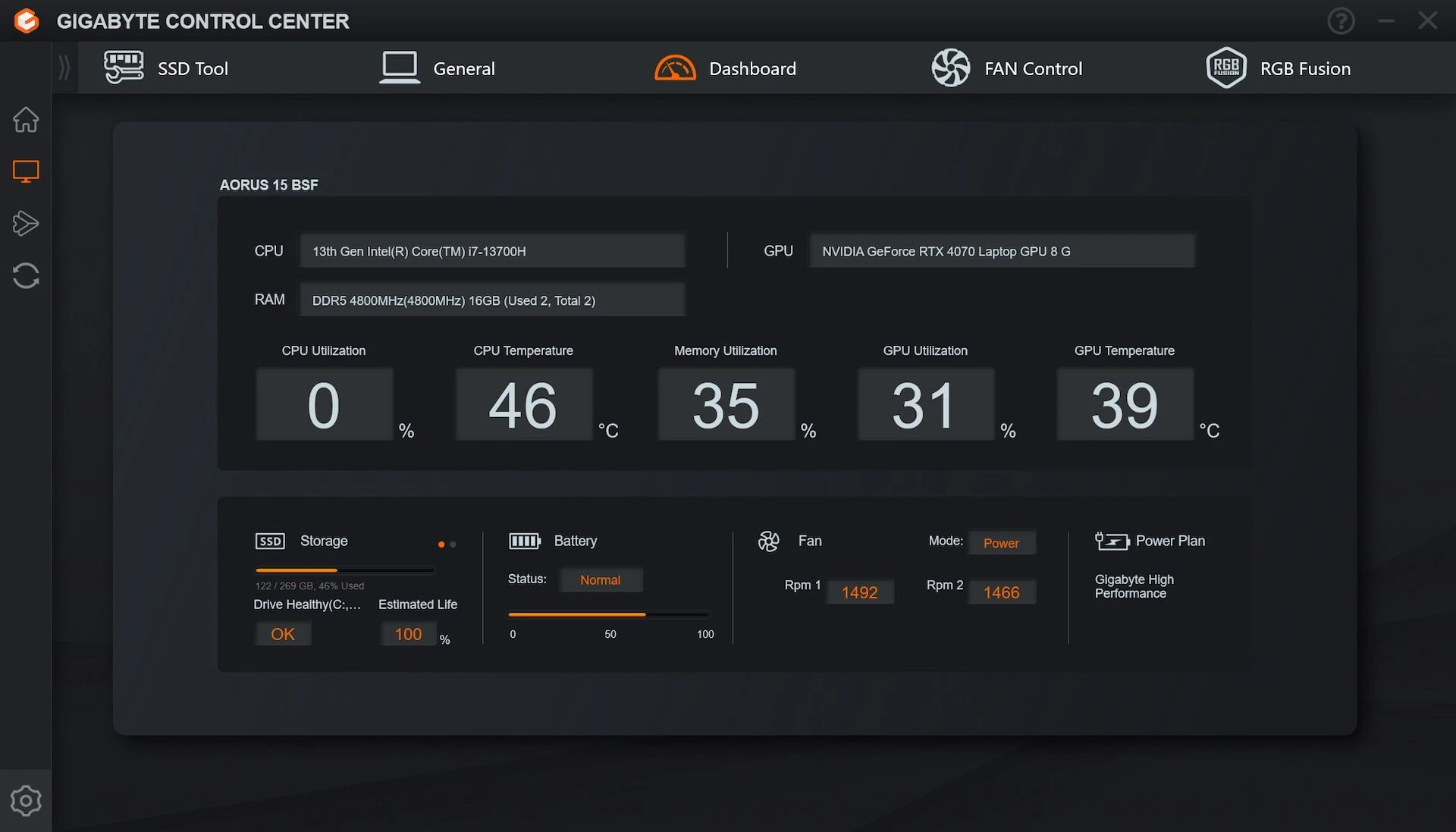Select the monitor sidebar icon

26,171
